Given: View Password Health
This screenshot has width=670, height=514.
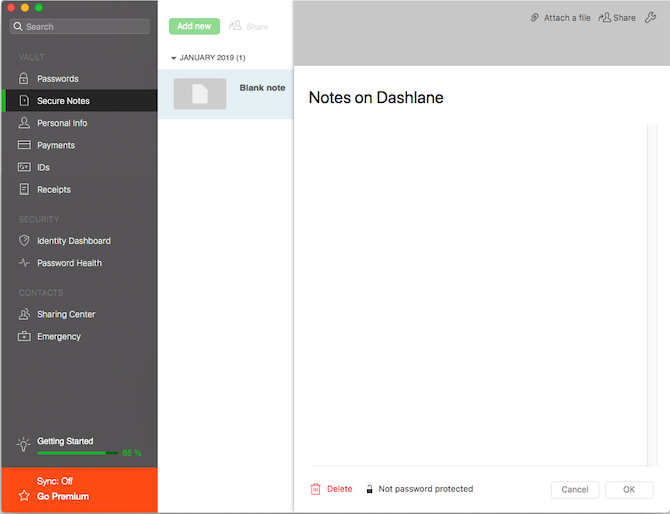Looking at the screenshot, I should pos(80,263).
